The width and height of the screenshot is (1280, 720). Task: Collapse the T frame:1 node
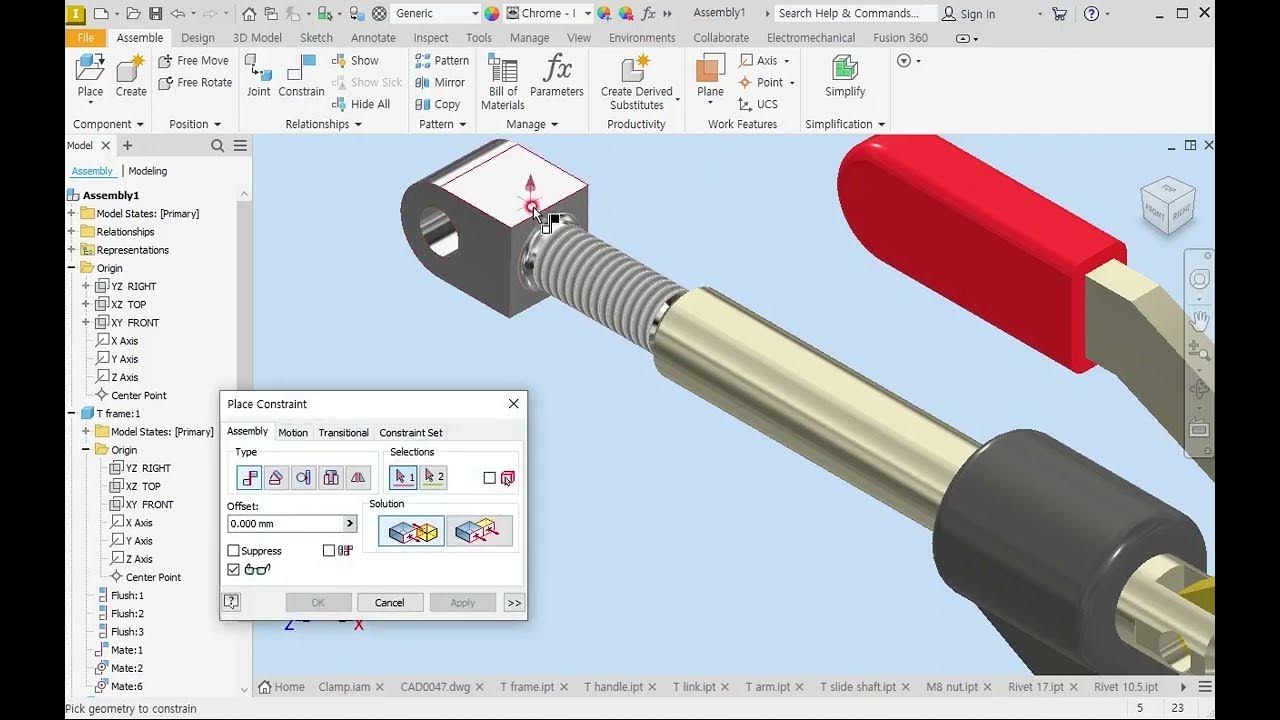click(x=72, y=414)
